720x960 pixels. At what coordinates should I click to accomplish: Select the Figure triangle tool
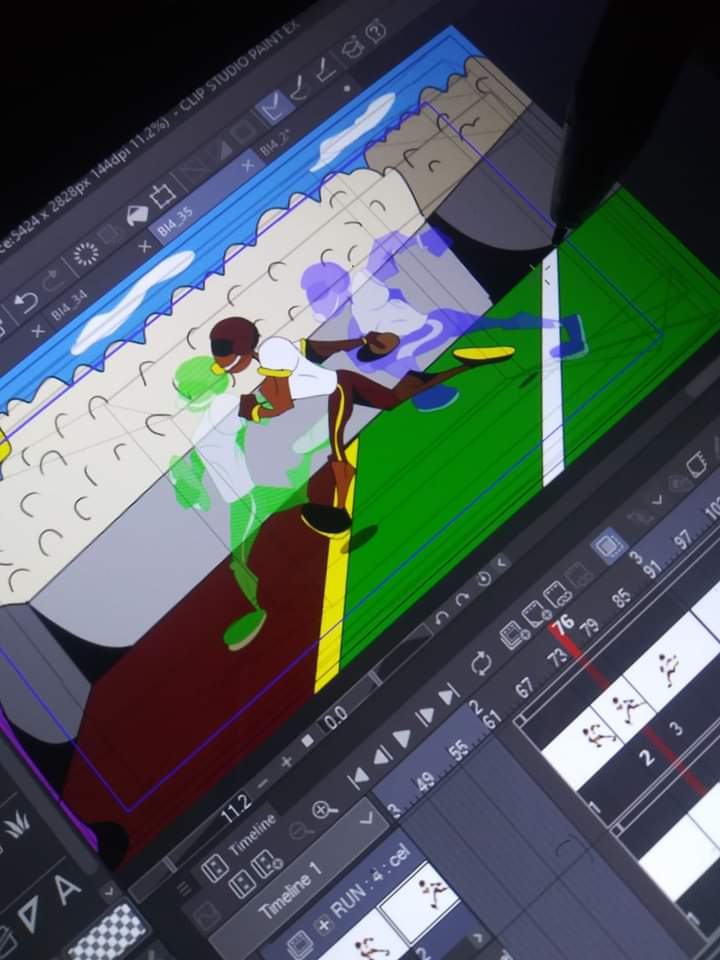[x=28, y=915]
